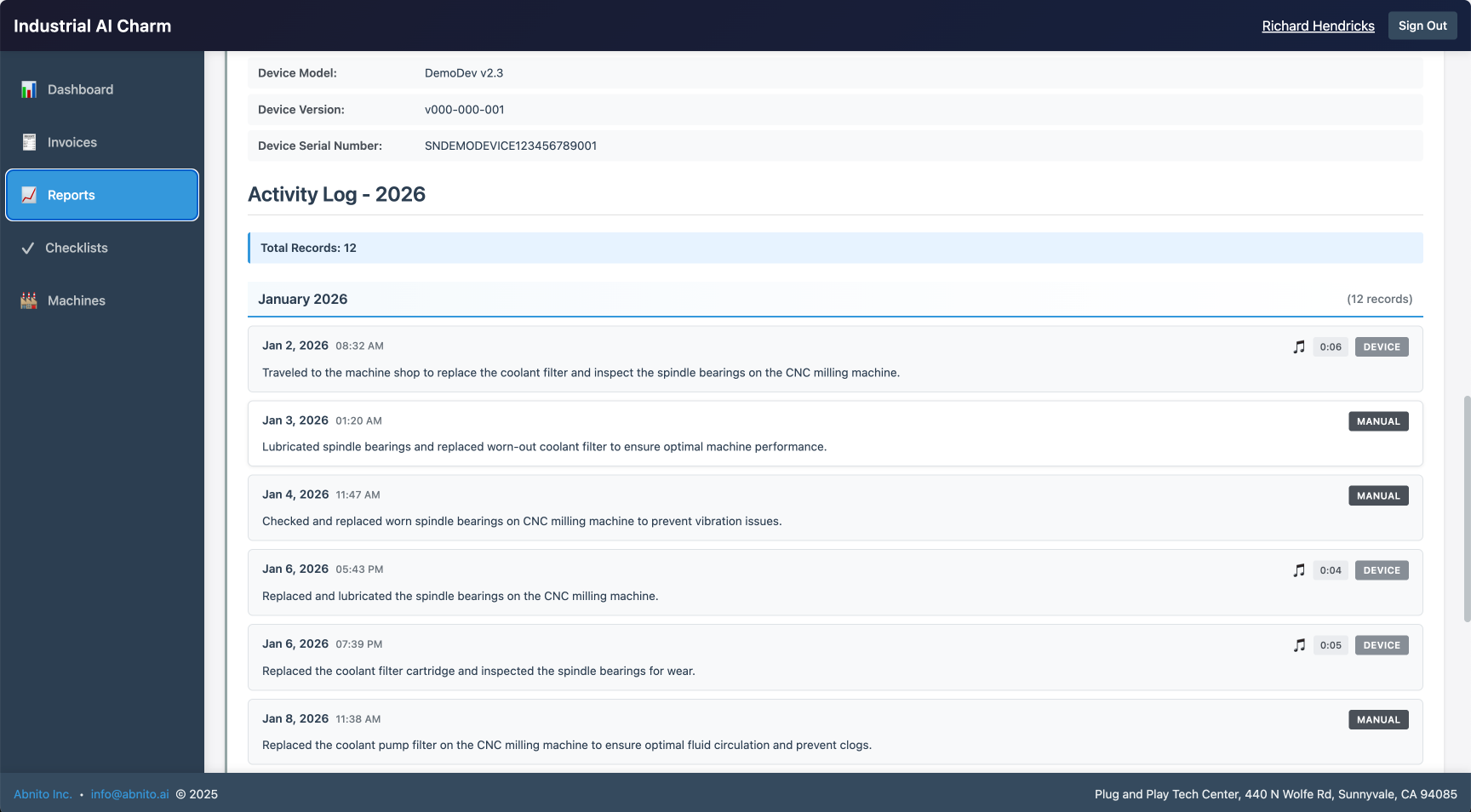Image resolution: width=1471 pixels, height=812 pixels.
Task: Click the 0:06 audio duration indicator
Action: coord(1331,346)
